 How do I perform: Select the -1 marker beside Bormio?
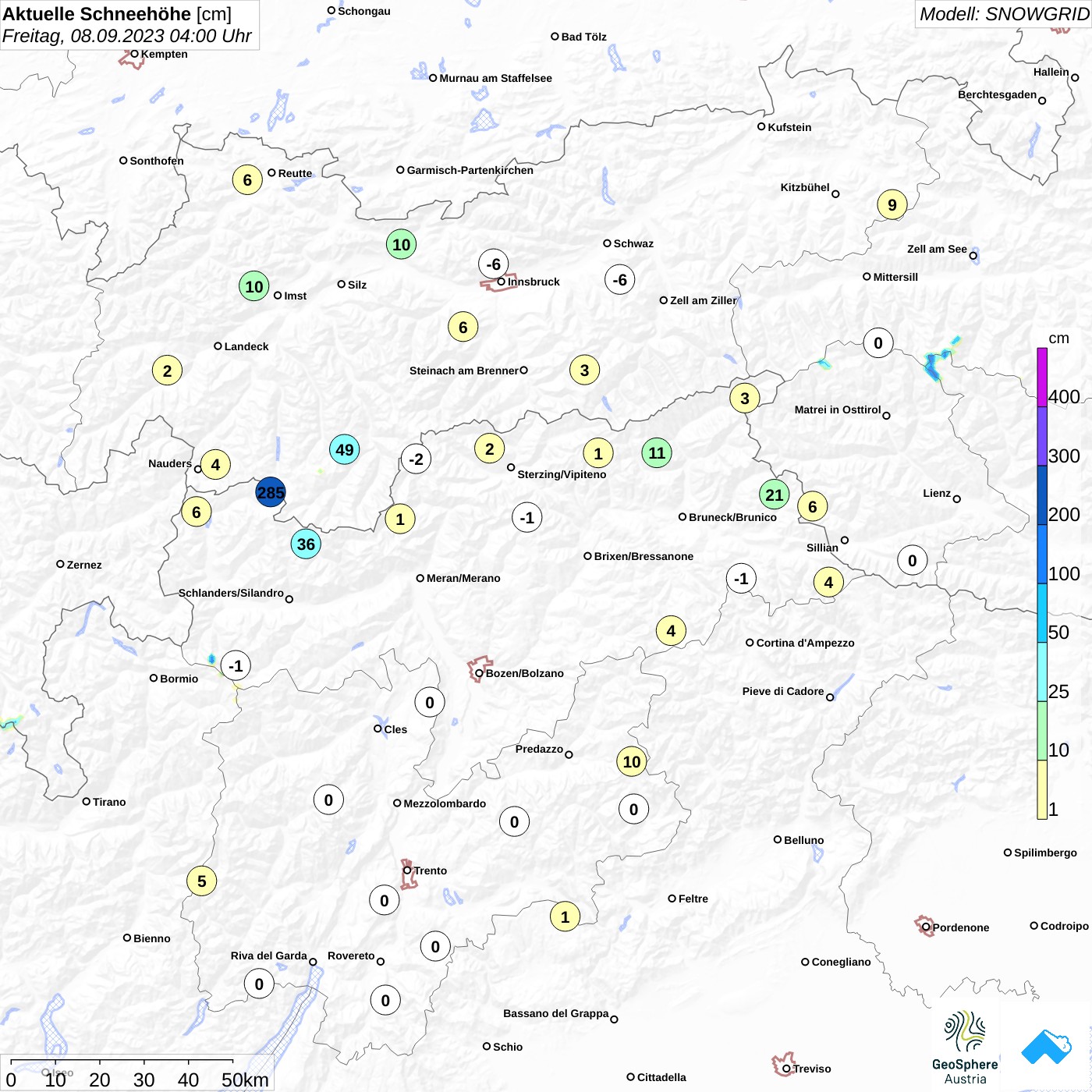tap(236, 665)
